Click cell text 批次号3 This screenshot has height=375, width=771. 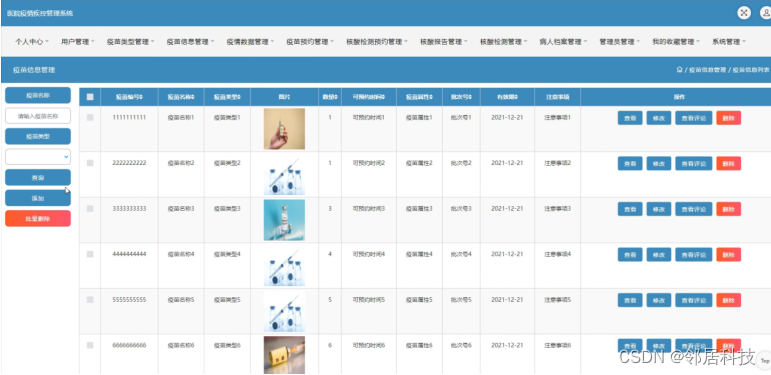click(x=461, y=208)
